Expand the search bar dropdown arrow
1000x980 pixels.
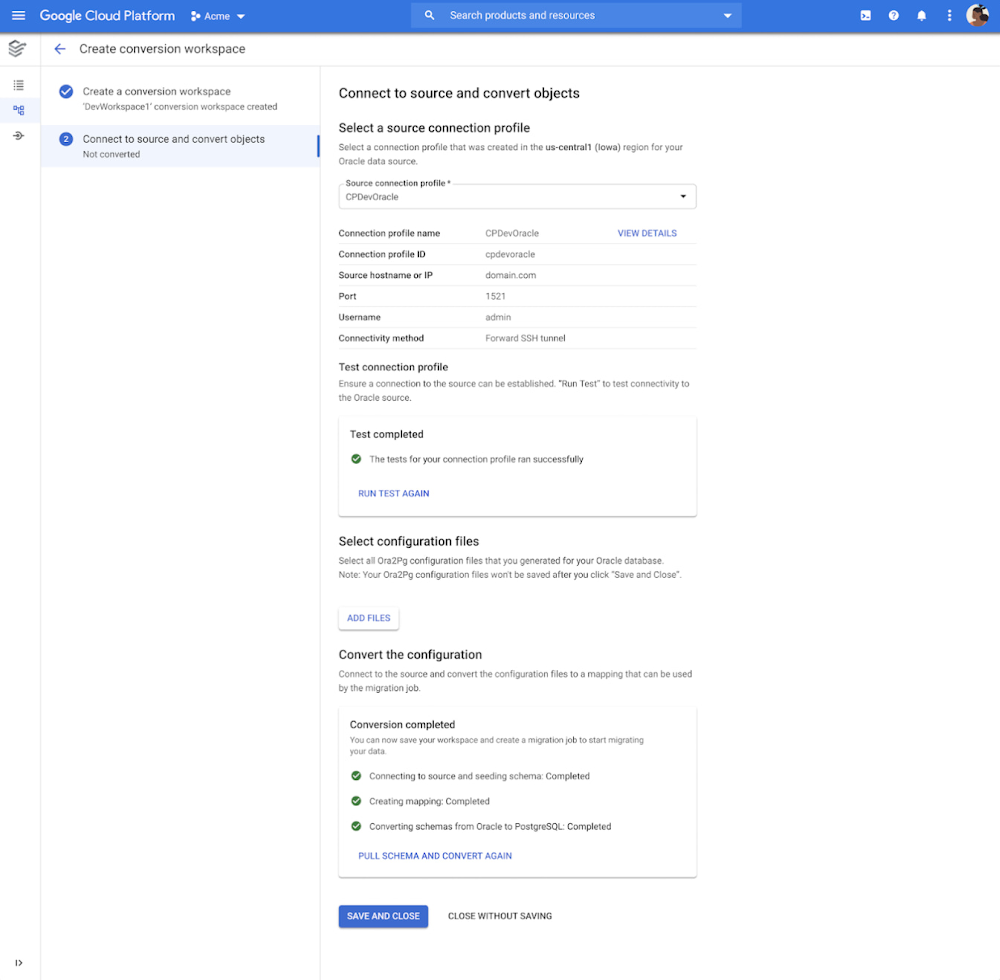click(727, 16)
